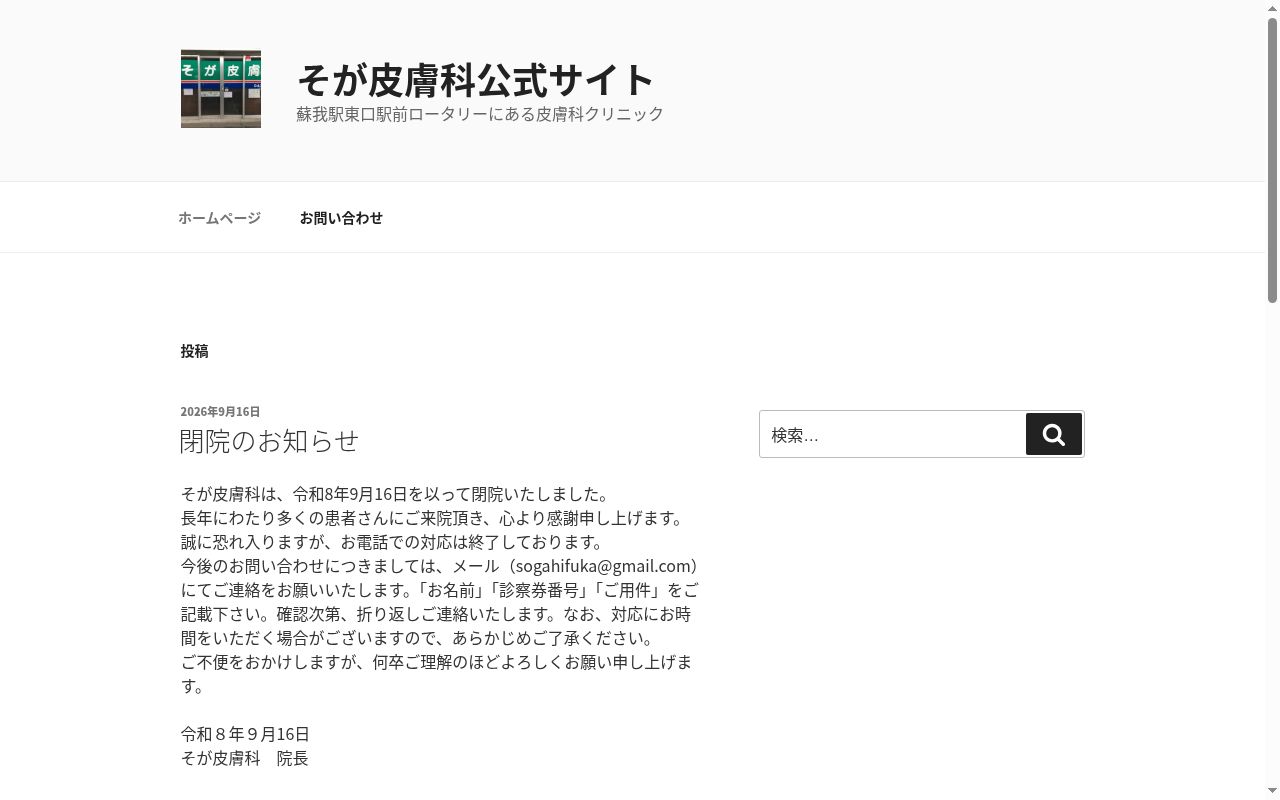Click the line starting 長年にわたり多くの患者さん
Screen dimensions: 1280x800
tap(435, 518)
